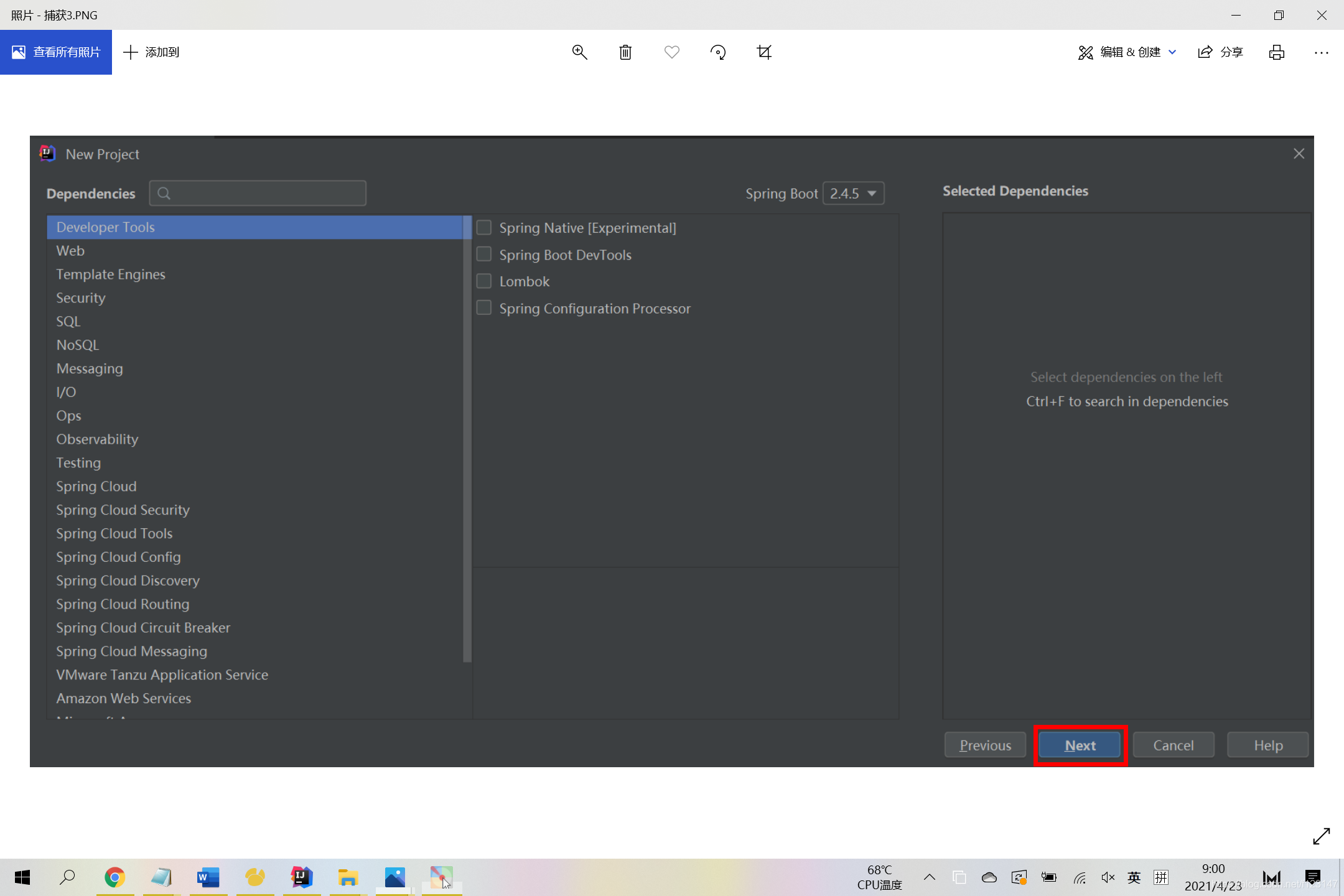The height and width of the screenshot is (896, 1344).
Task: Click the Next button
Action: (1080, 745)
